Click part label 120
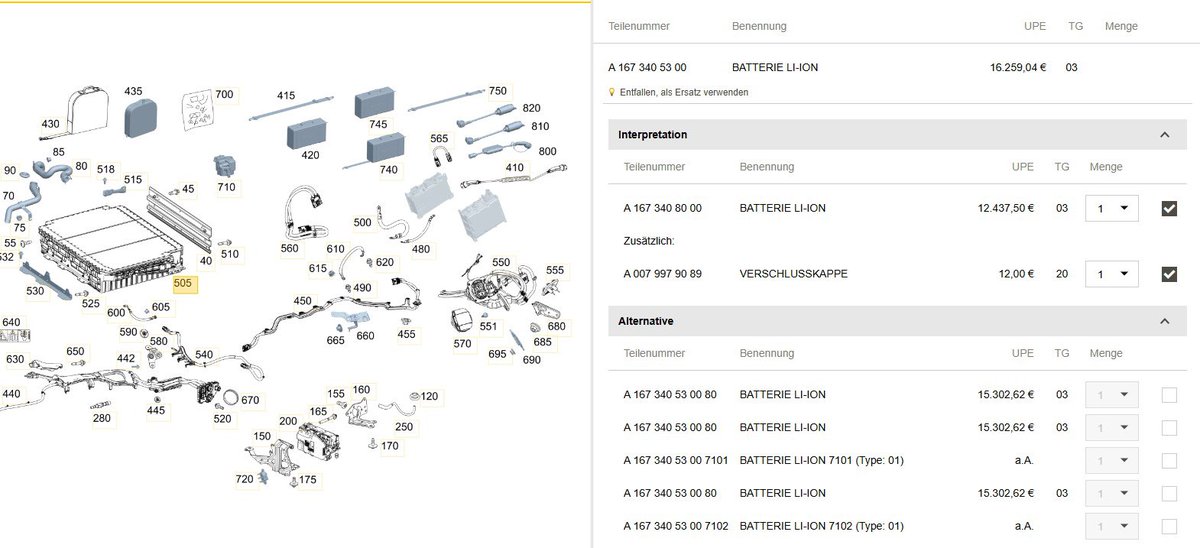Image resolution: width=1200 pixels, height=548 pixels. pyautogui.click(x=429, y=396)
